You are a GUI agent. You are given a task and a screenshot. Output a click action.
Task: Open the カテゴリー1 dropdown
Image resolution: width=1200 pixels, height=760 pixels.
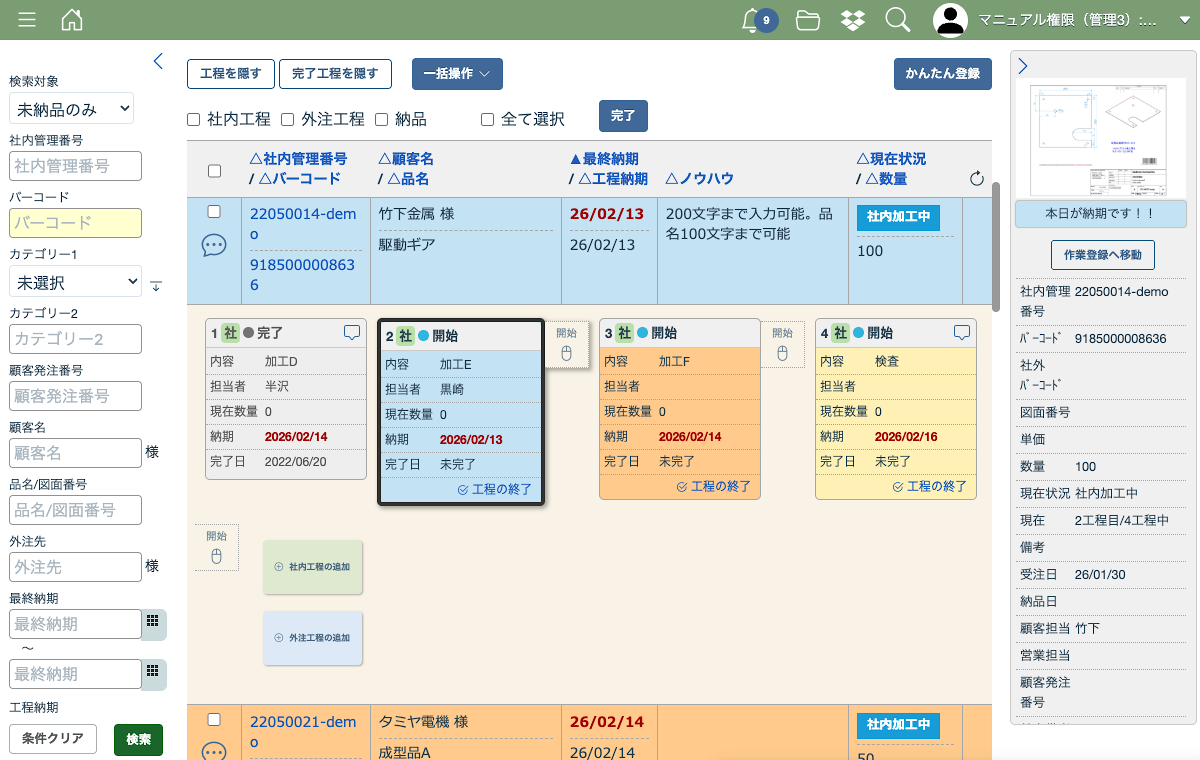coord(75,282)
